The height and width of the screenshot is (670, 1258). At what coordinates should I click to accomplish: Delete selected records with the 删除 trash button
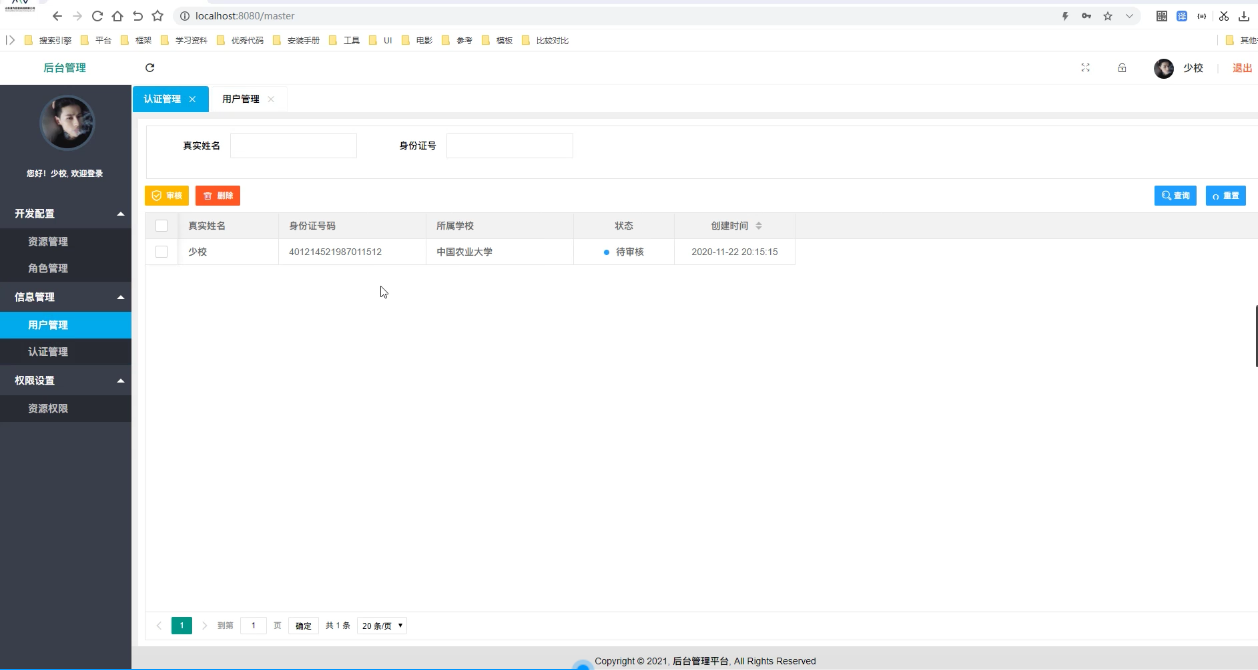tap(217, 195)
